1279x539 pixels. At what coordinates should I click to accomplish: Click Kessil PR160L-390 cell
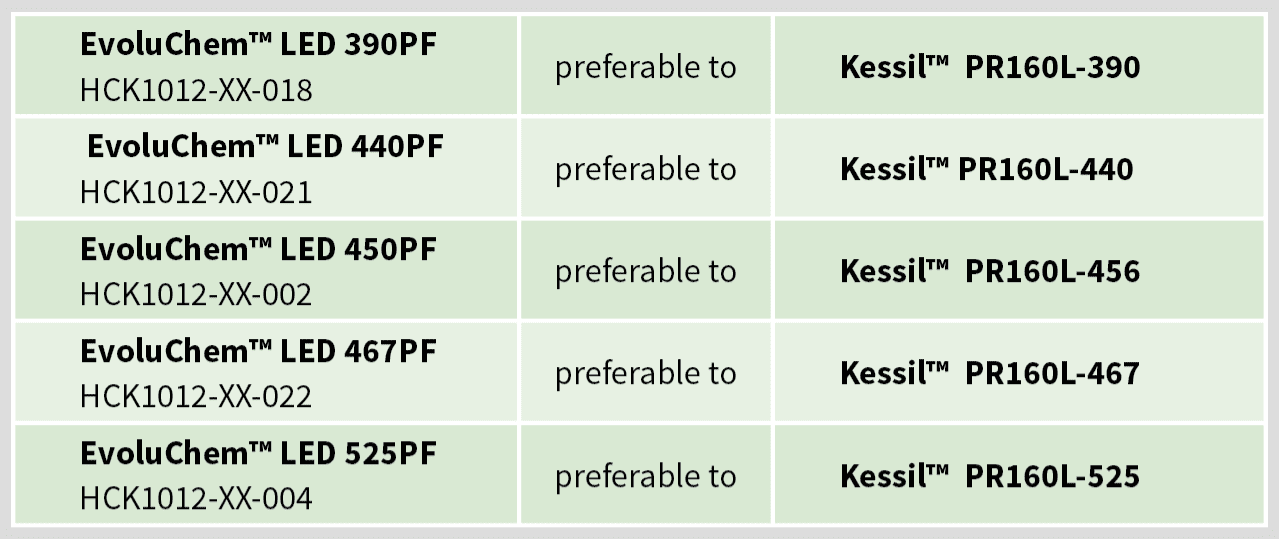[1018, 65]
